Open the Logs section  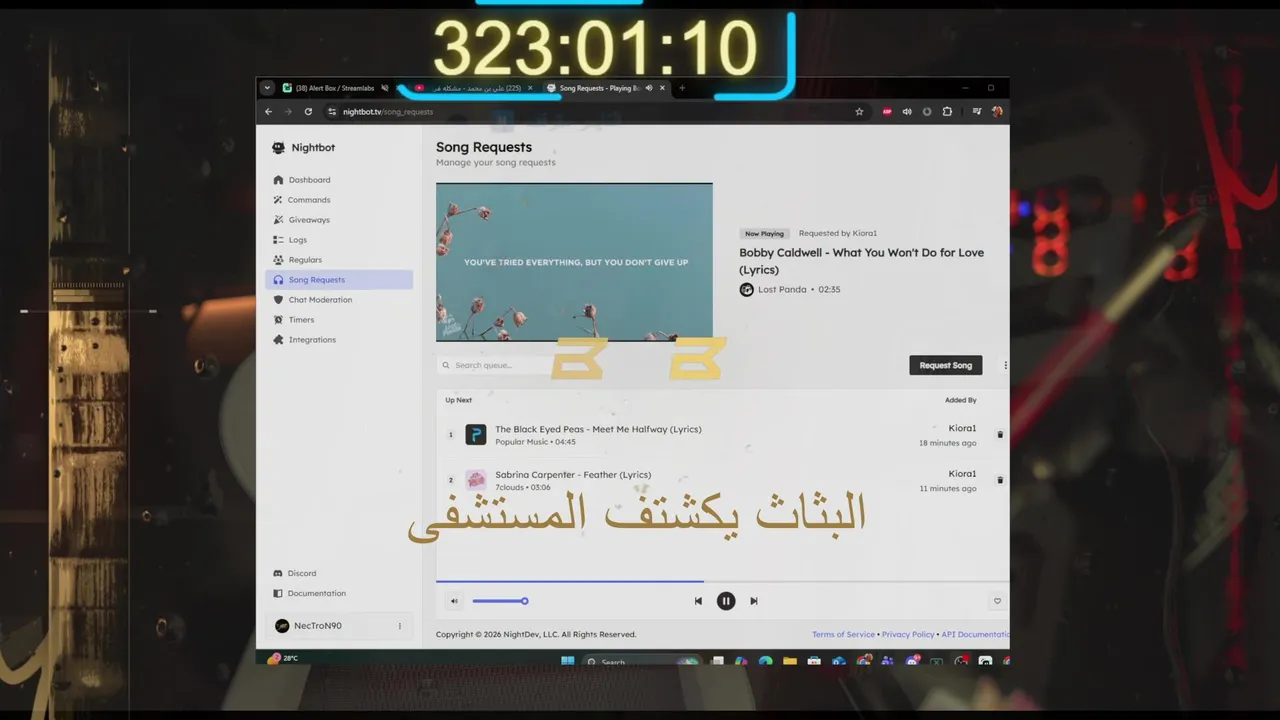(339, 240)
